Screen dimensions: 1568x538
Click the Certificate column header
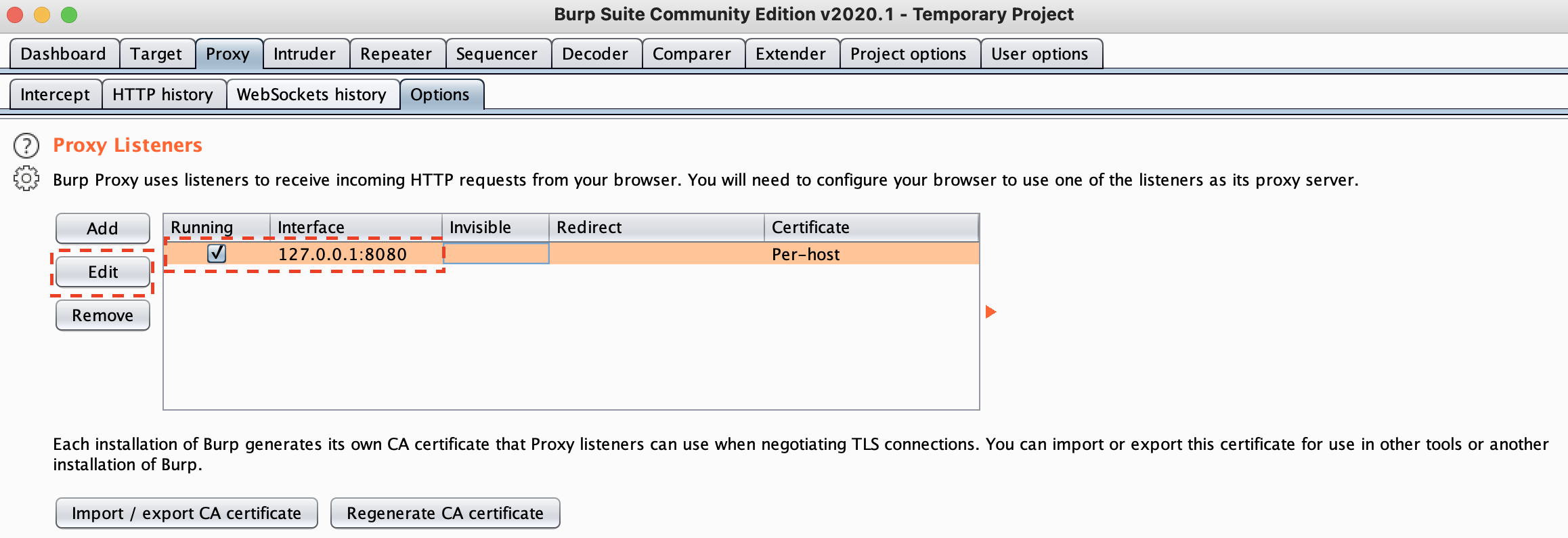point(871,227)
